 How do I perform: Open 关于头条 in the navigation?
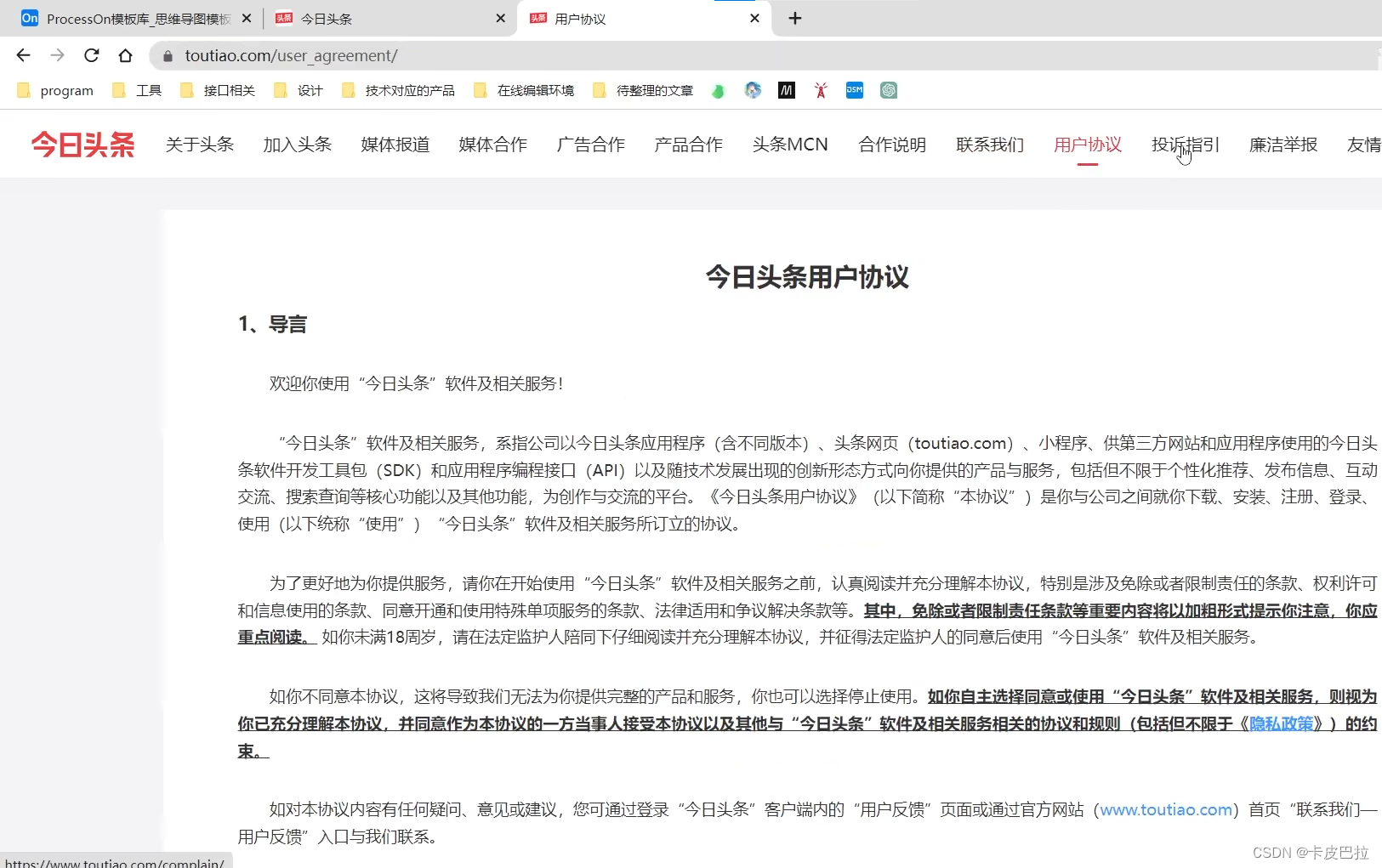[x=200, y=145]
